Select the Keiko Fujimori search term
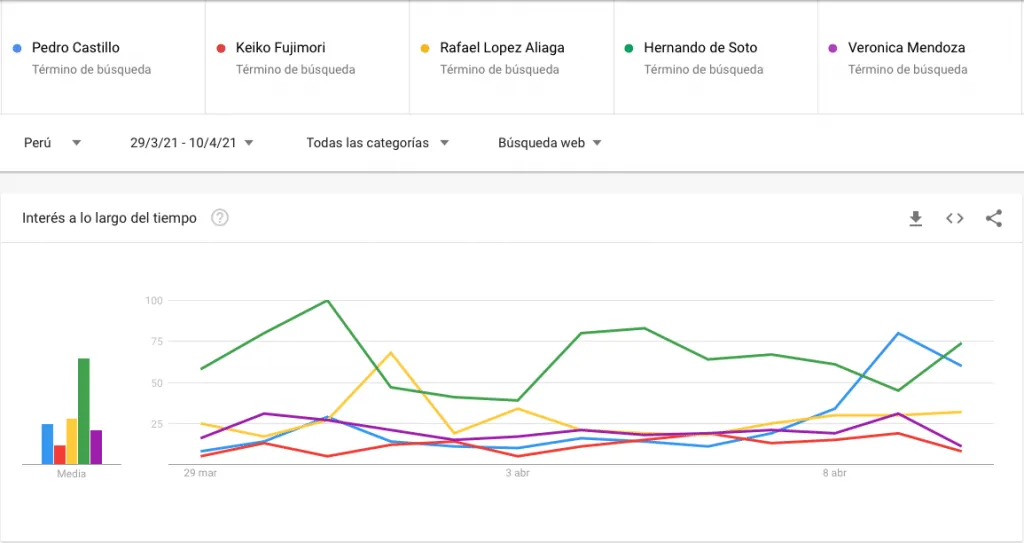The height and width of the screenshot is (543, 1024). tap(280, 48)
